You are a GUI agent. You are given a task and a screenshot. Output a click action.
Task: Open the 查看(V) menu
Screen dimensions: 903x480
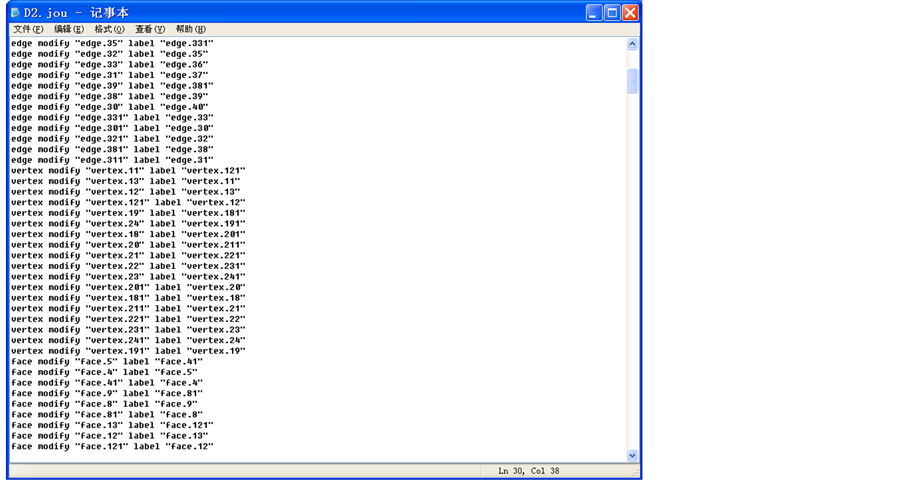150,30
